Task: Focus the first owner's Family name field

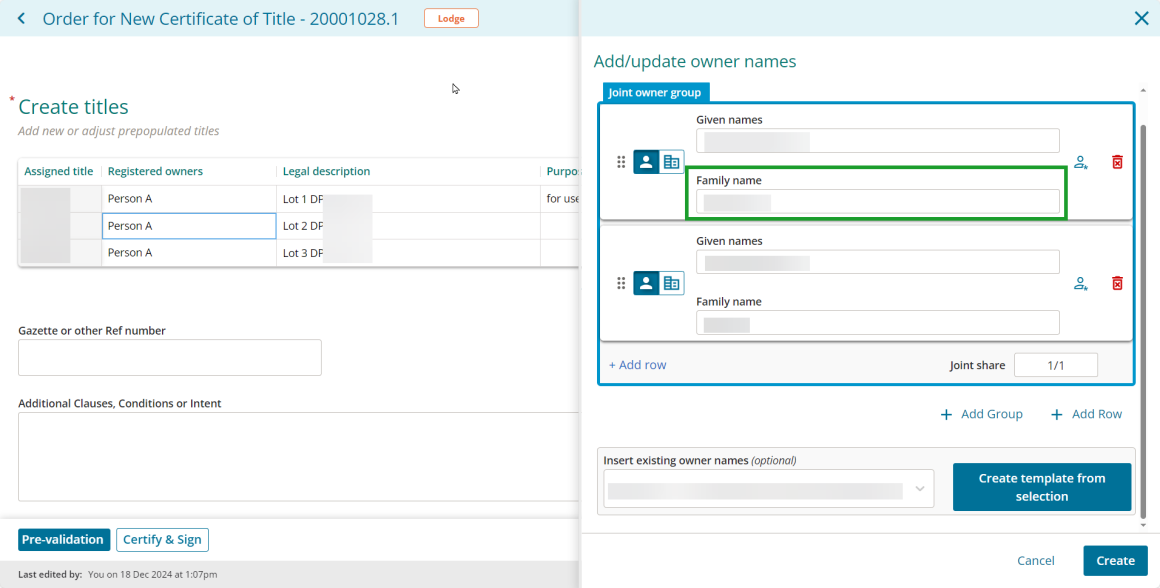Action: click(877, 201)
